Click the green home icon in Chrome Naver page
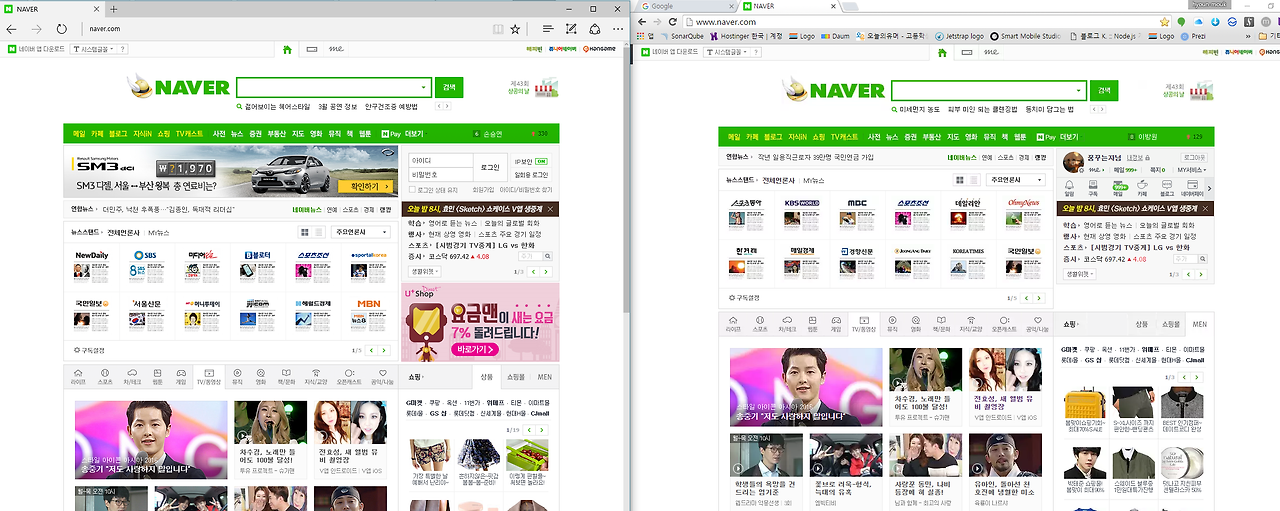Screen dimensions: 1280x511 943,52
